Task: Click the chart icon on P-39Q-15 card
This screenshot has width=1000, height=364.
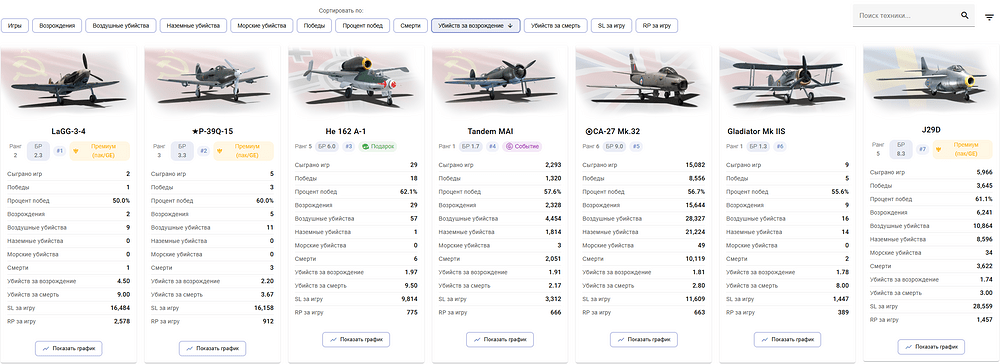Action: [189, 349]
